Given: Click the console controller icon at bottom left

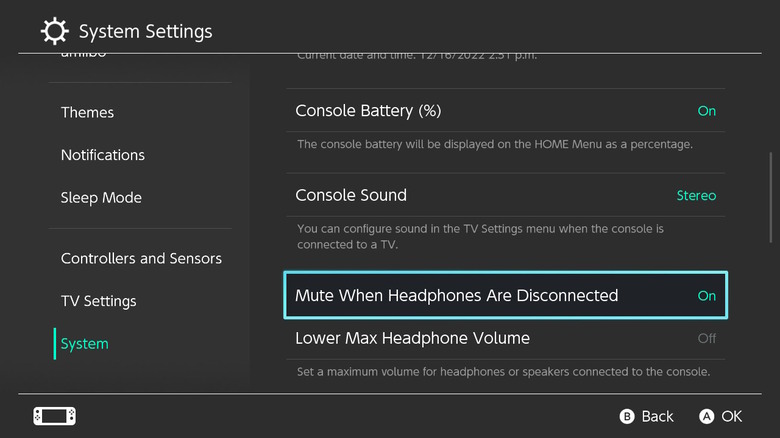Looking at the screenshot, I should tap(54, 416).
